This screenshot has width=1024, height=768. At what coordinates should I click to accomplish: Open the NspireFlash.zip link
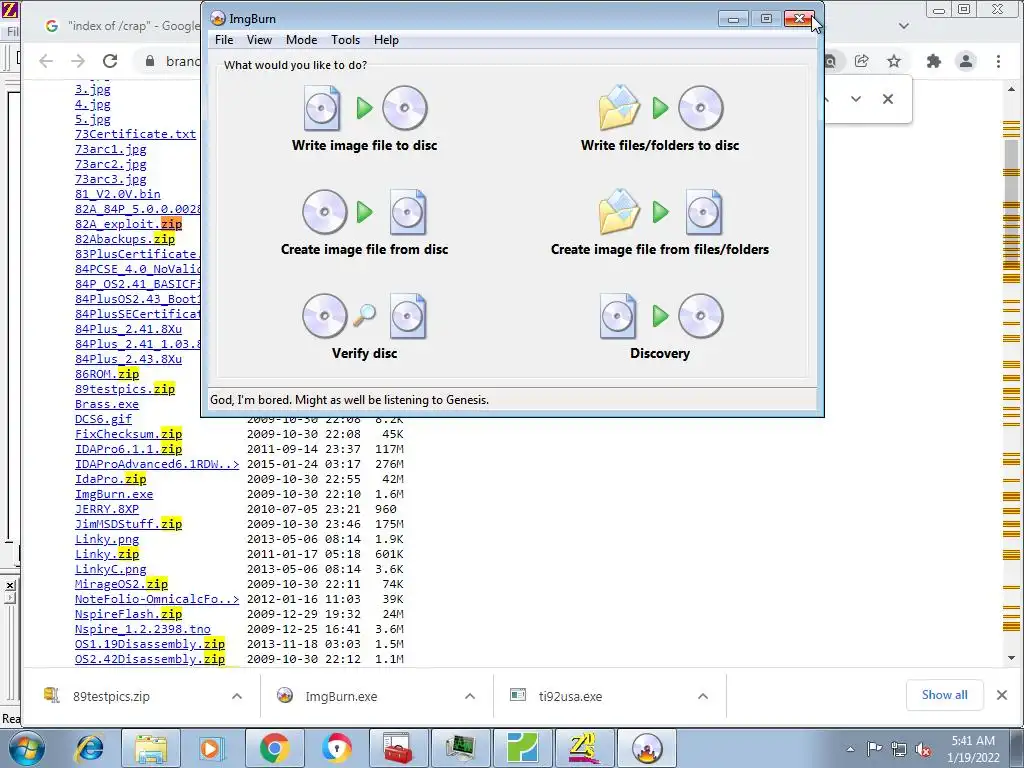coord(128,615)
